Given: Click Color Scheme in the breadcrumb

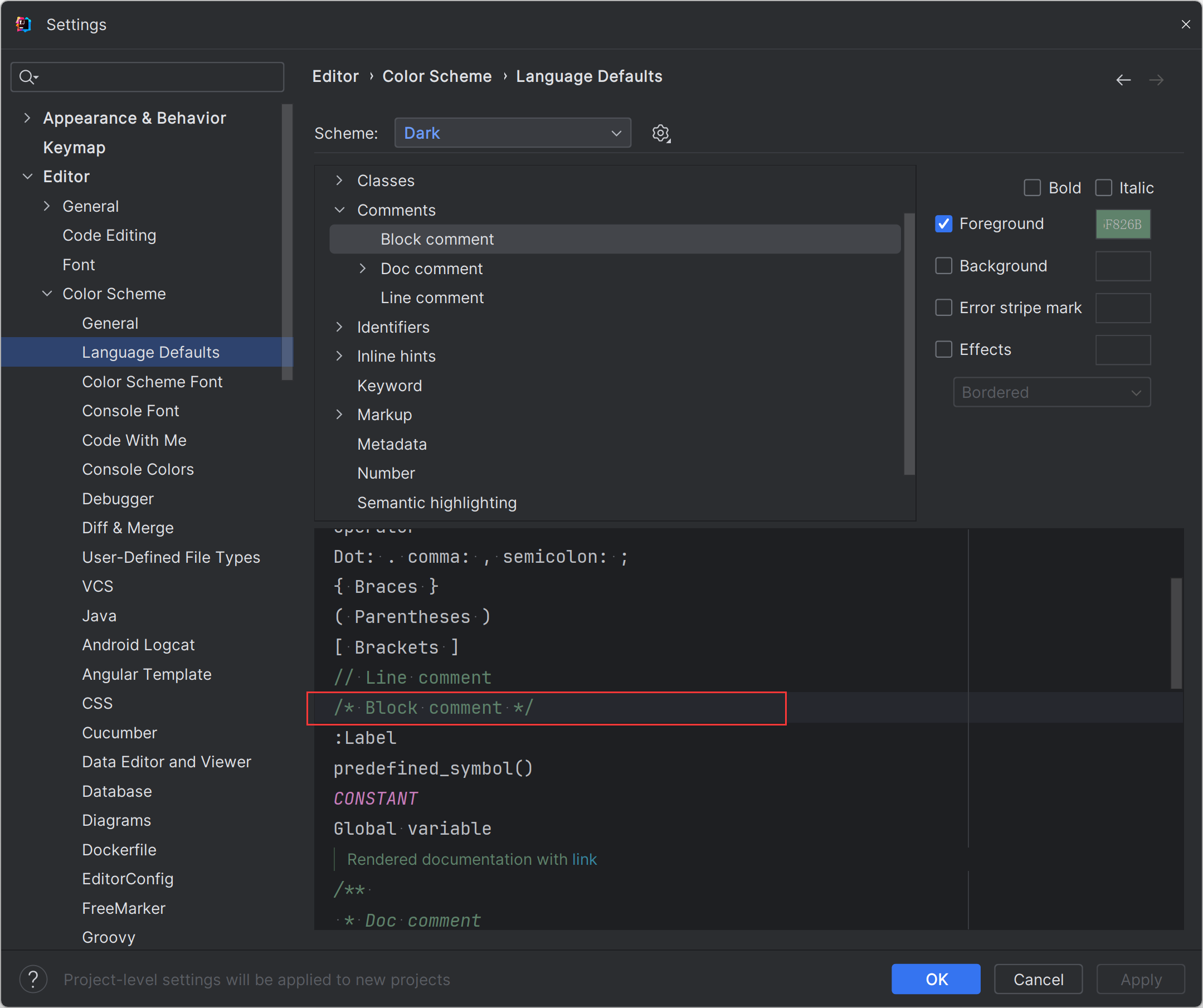Looking at the screenshot, I should pos(436,76).
